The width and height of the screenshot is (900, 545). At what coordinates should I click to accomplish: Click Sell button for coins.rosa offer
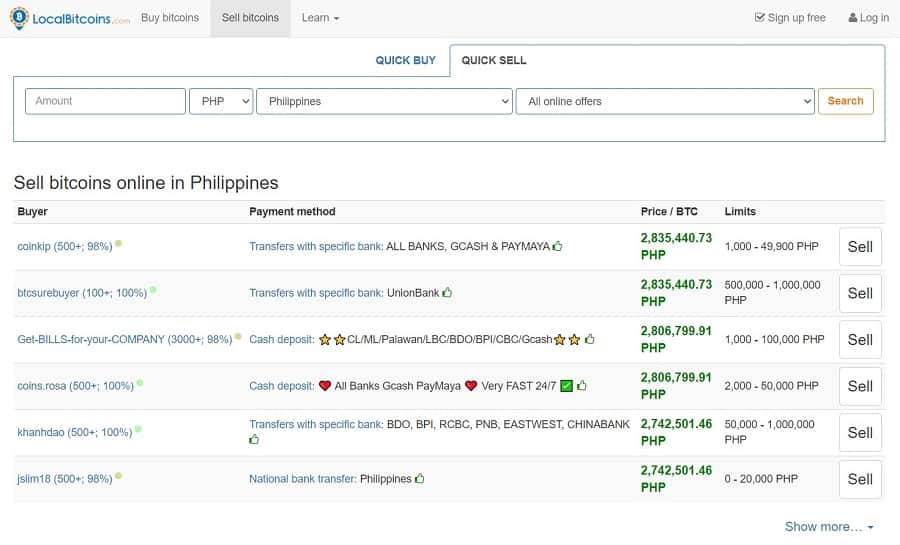click(860, 386)
